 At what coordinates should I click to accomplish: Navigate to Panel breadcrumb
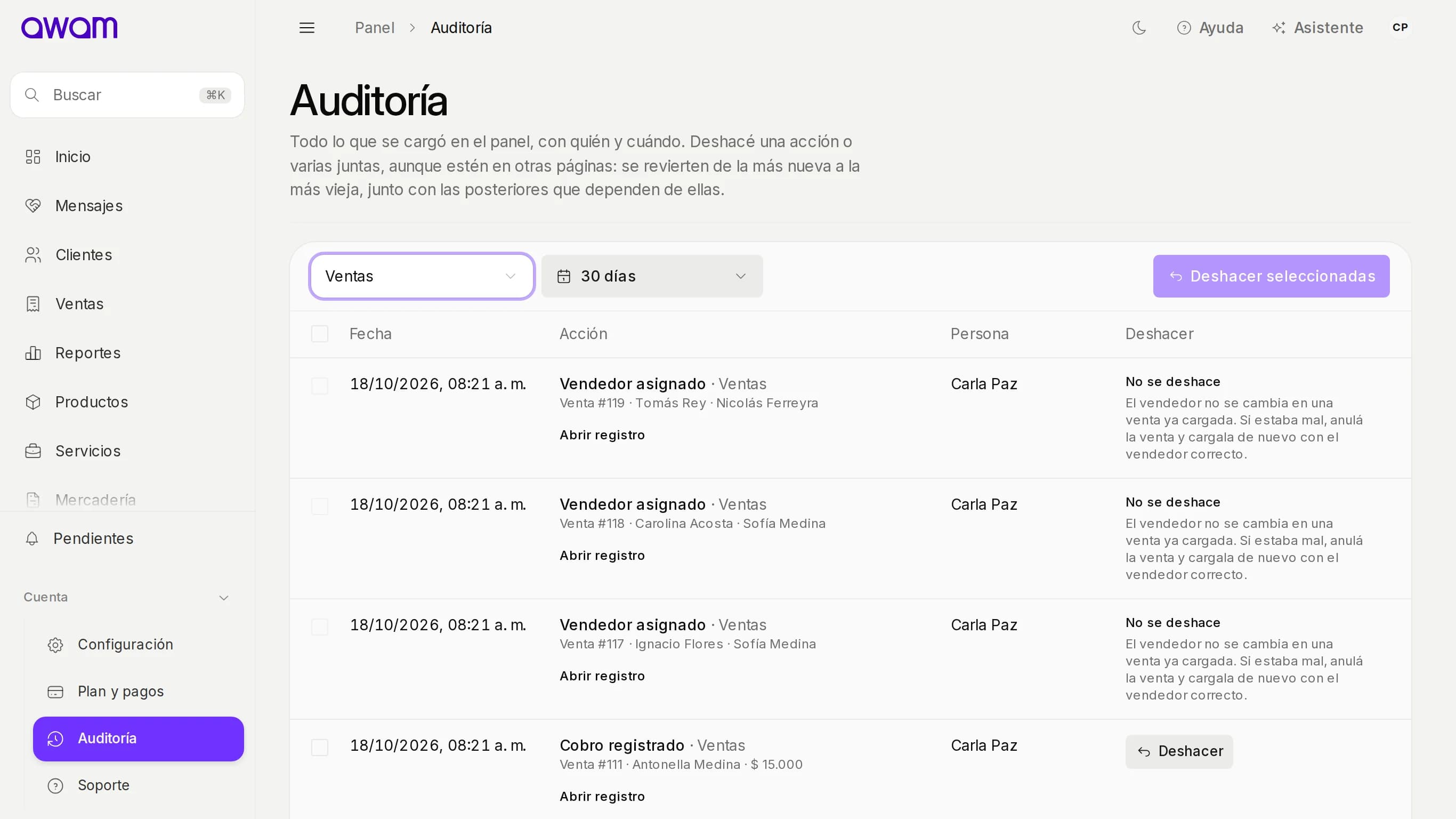coord(375,28)
